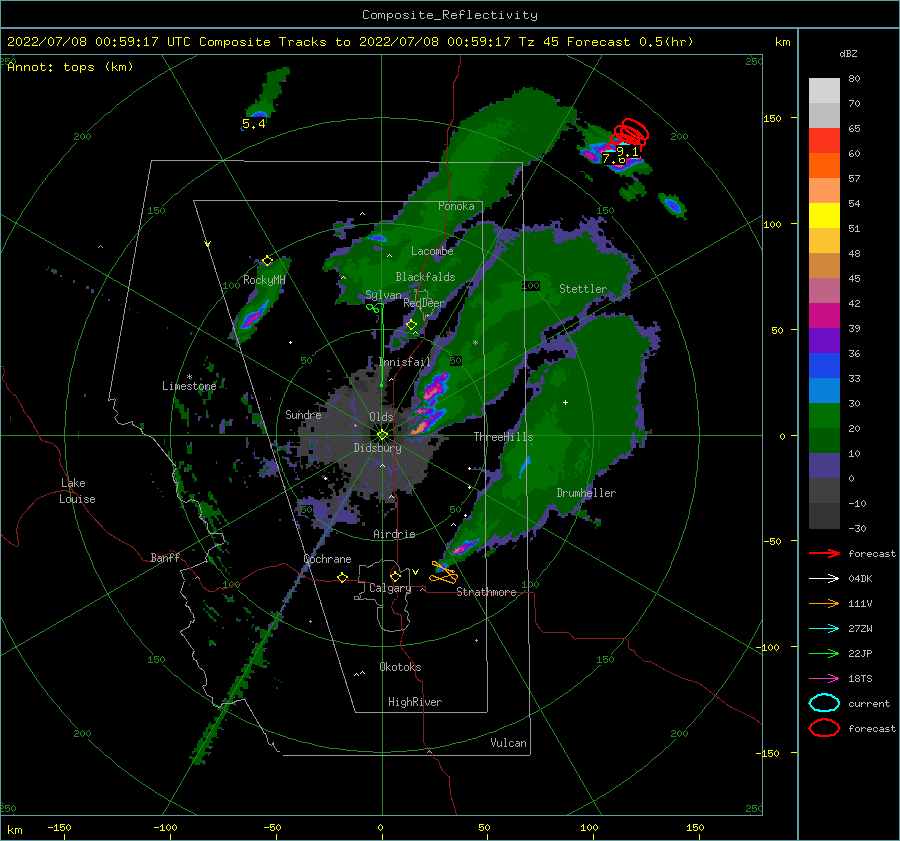The height and width of the screenshot is (841, 900).
Task: Click the yellow diamond marker near RockyMH
Action: 267,261
